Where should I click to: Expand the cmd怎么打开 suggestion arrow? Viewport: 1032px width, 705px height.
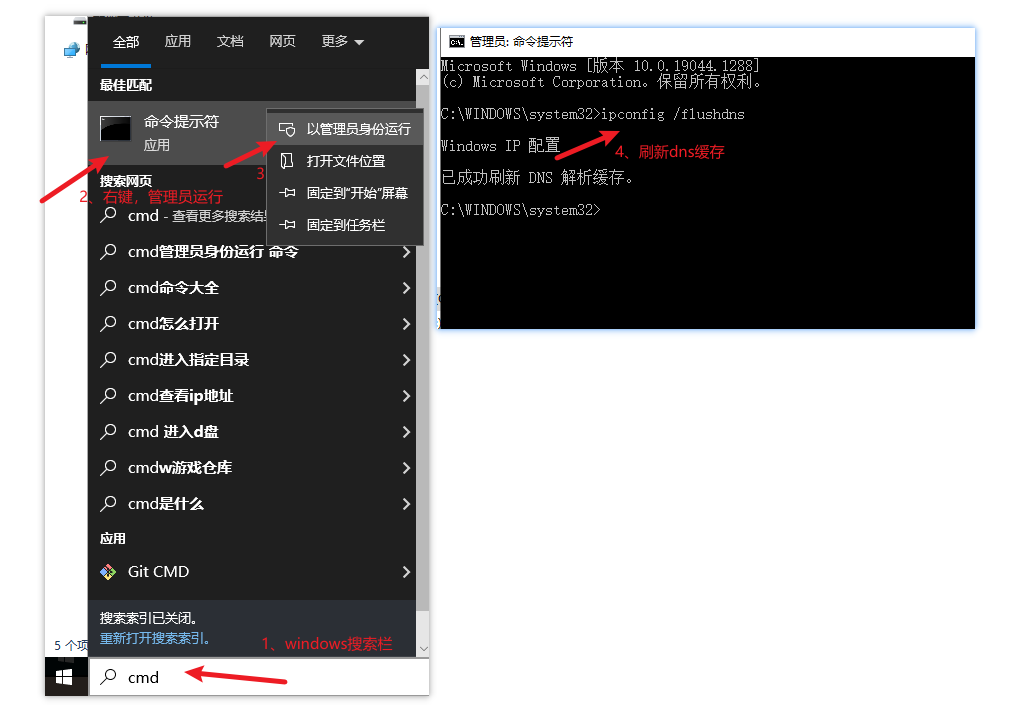click(x=406, y=324)
